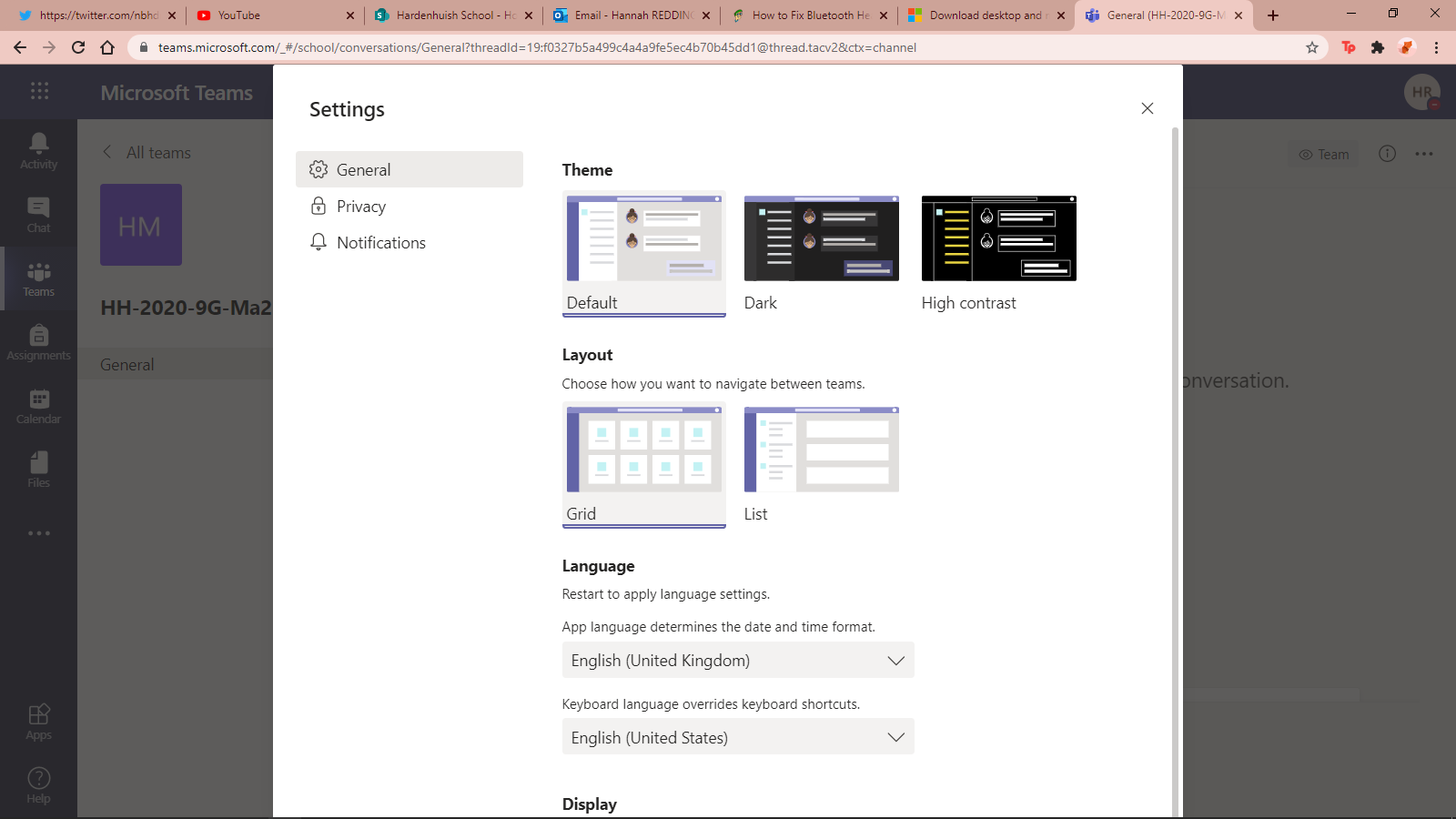Click the browser address bar URL
This screenshot has height=819, width=1456.
537,47
